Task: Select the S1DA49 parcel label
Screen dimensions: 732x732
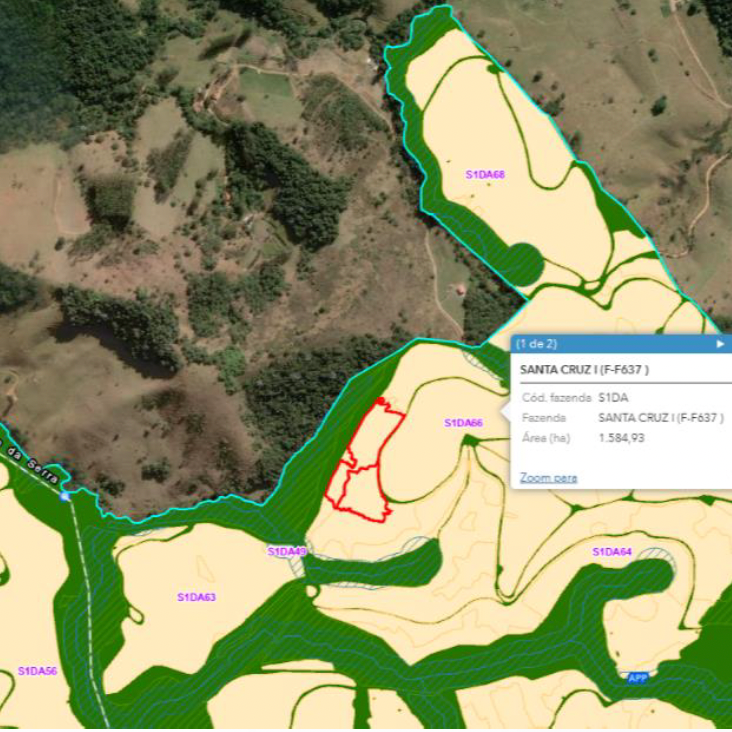Action: tap(286, 552)
